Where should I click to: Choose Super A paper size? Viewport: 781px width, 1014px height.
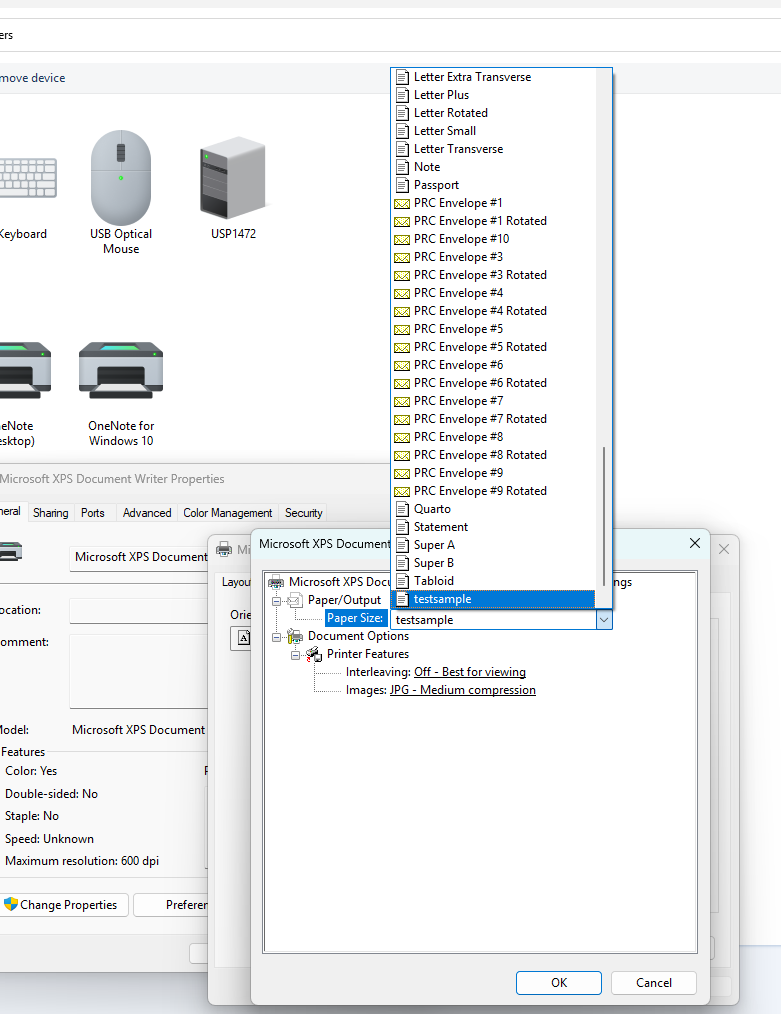click(x=493, y=545)
